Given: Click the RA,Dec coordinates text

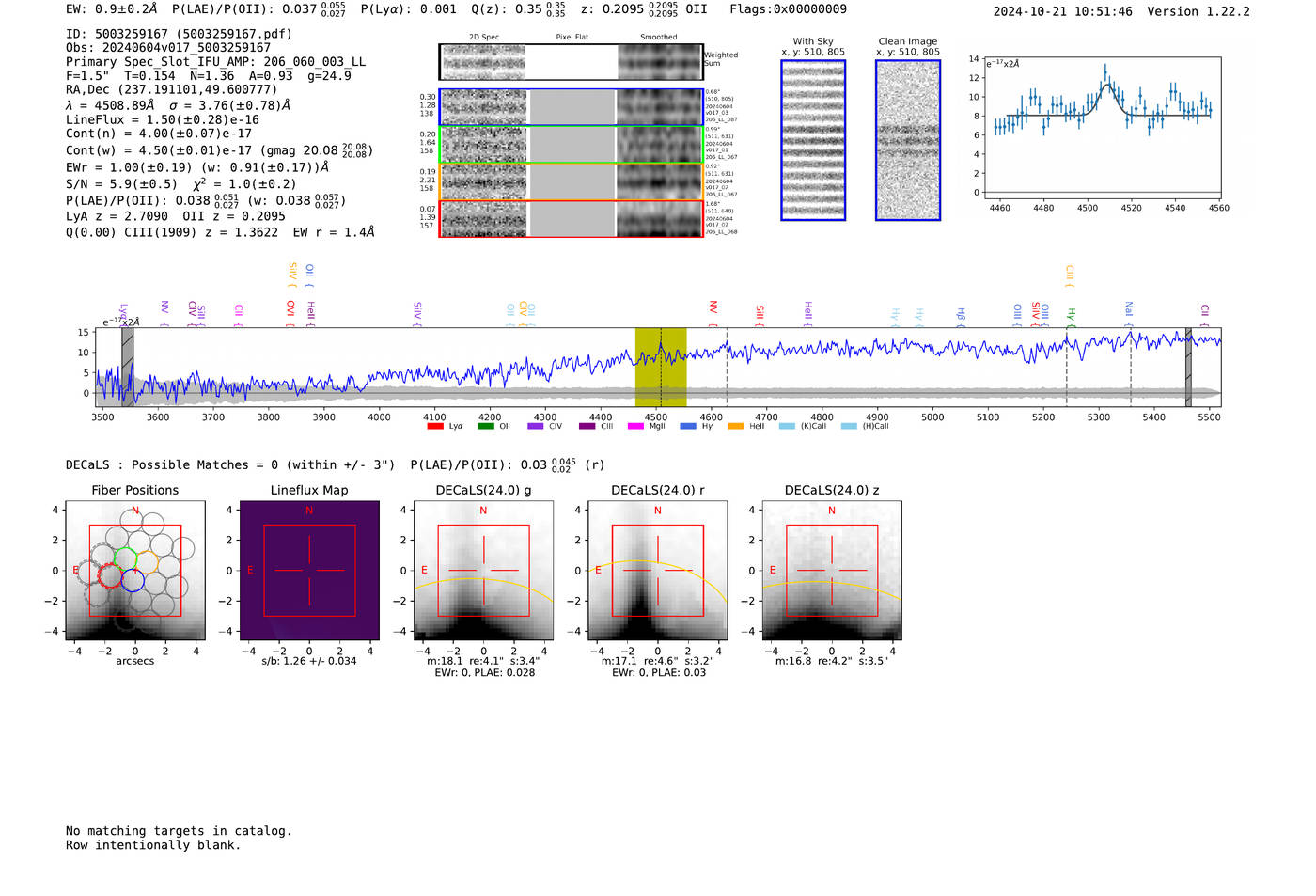Looking at the screenshot, I should pos(171,90).
